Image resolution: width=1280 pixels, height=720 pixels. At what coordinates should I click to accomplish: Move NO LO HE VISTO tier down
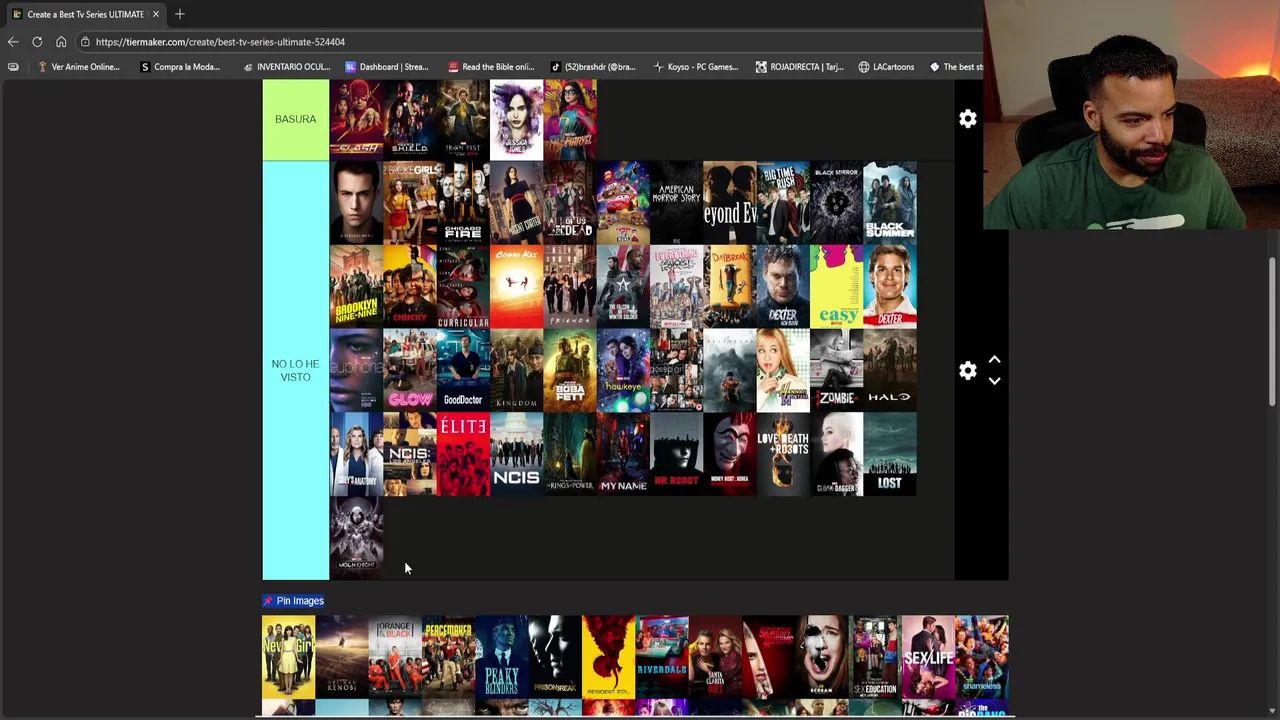coord(994,381)
